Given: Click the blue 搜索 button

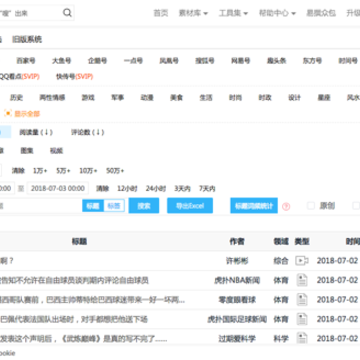Looking at the screenshot, I should click(144, 206).
